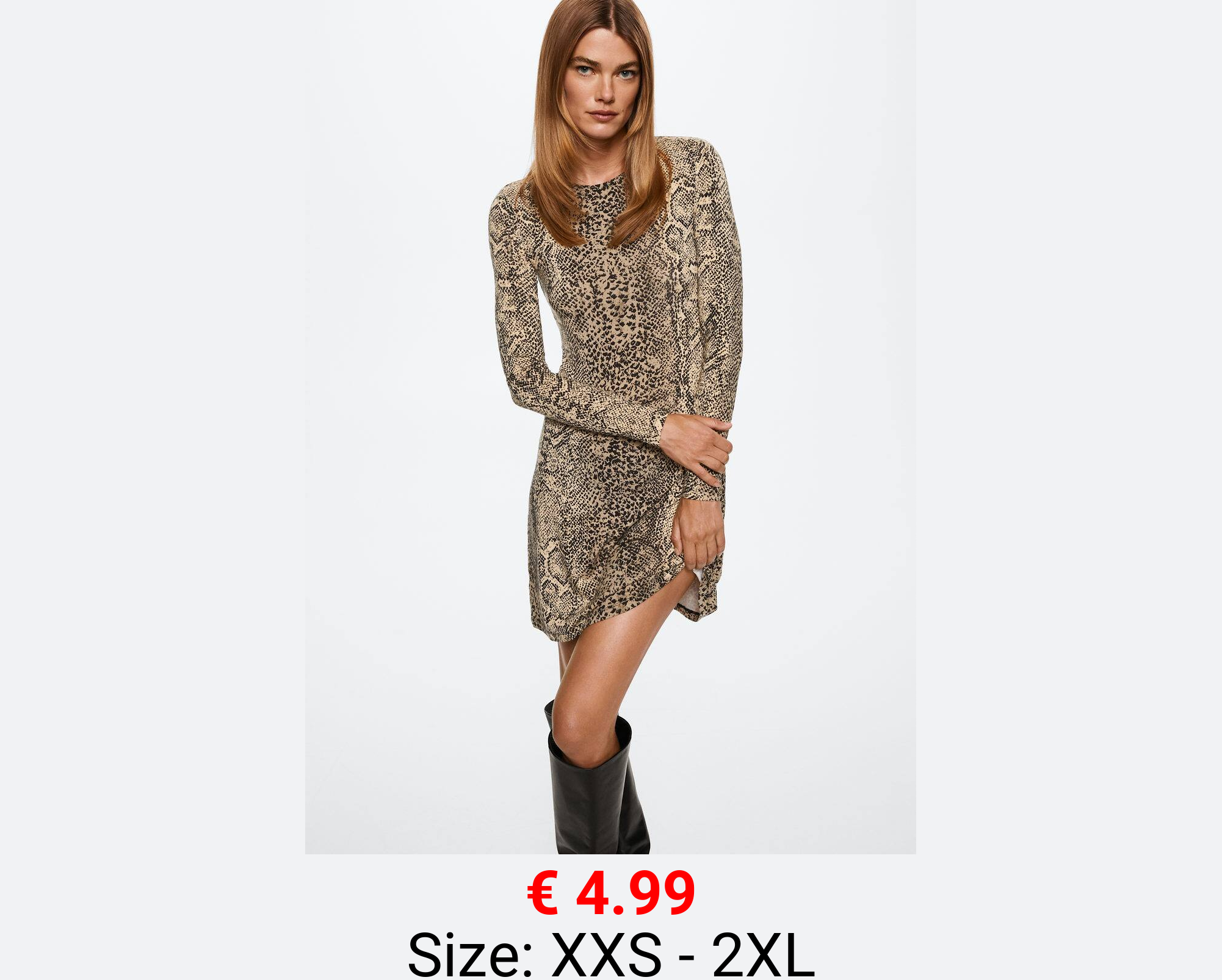
Task: Click the leopard print chest area of dress
Action: 616,275
